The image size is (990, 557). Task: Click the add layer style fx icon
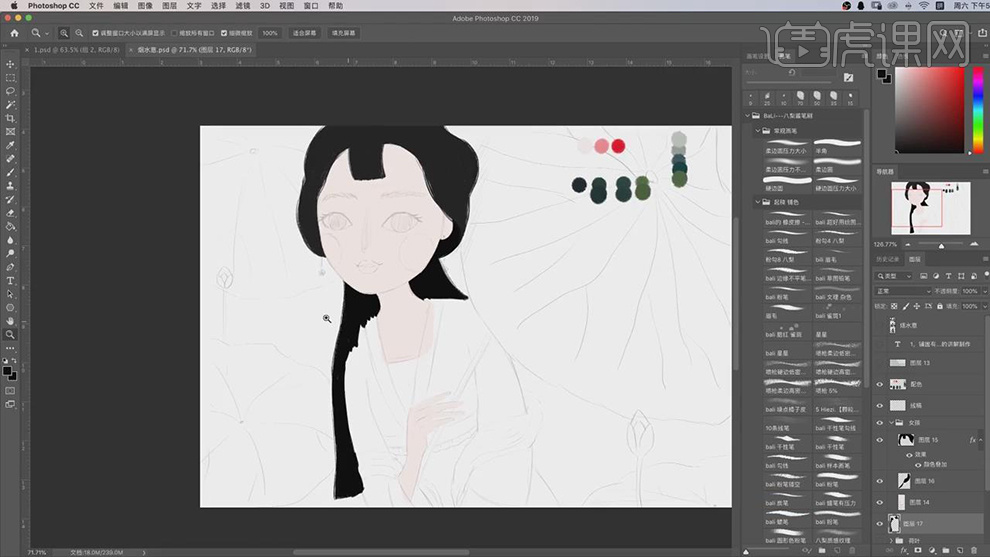904,551
